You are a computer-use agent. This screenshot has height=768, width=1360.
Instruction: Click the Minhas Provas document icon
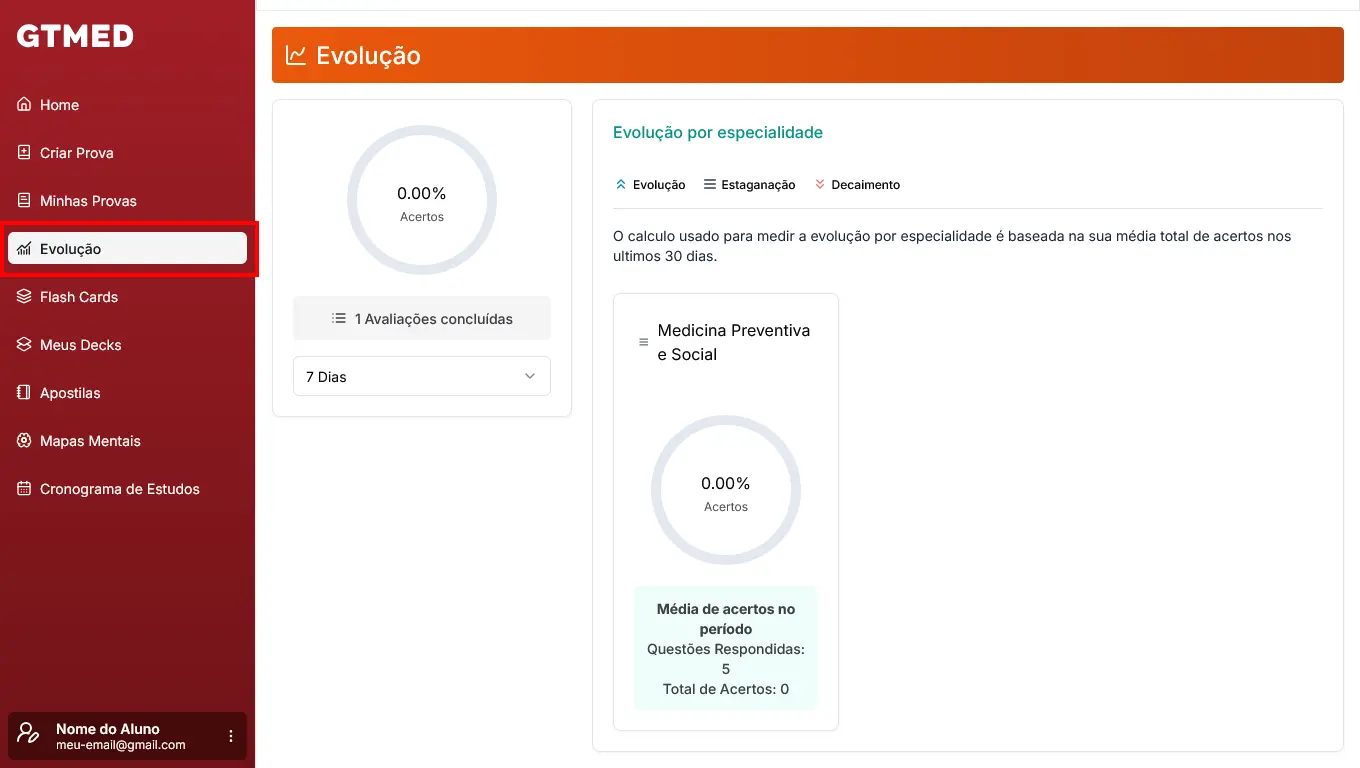(x=24, y=201)
